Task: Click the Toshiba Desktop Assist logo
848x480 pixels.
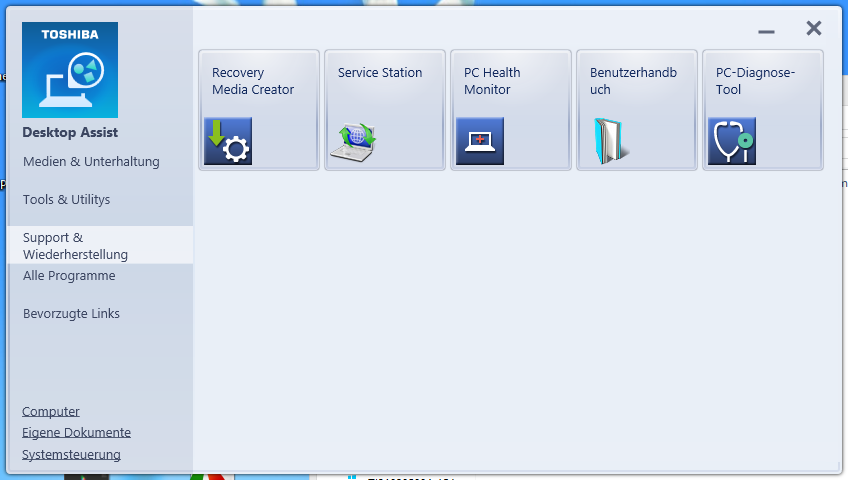Action: [x=70, y=70]
